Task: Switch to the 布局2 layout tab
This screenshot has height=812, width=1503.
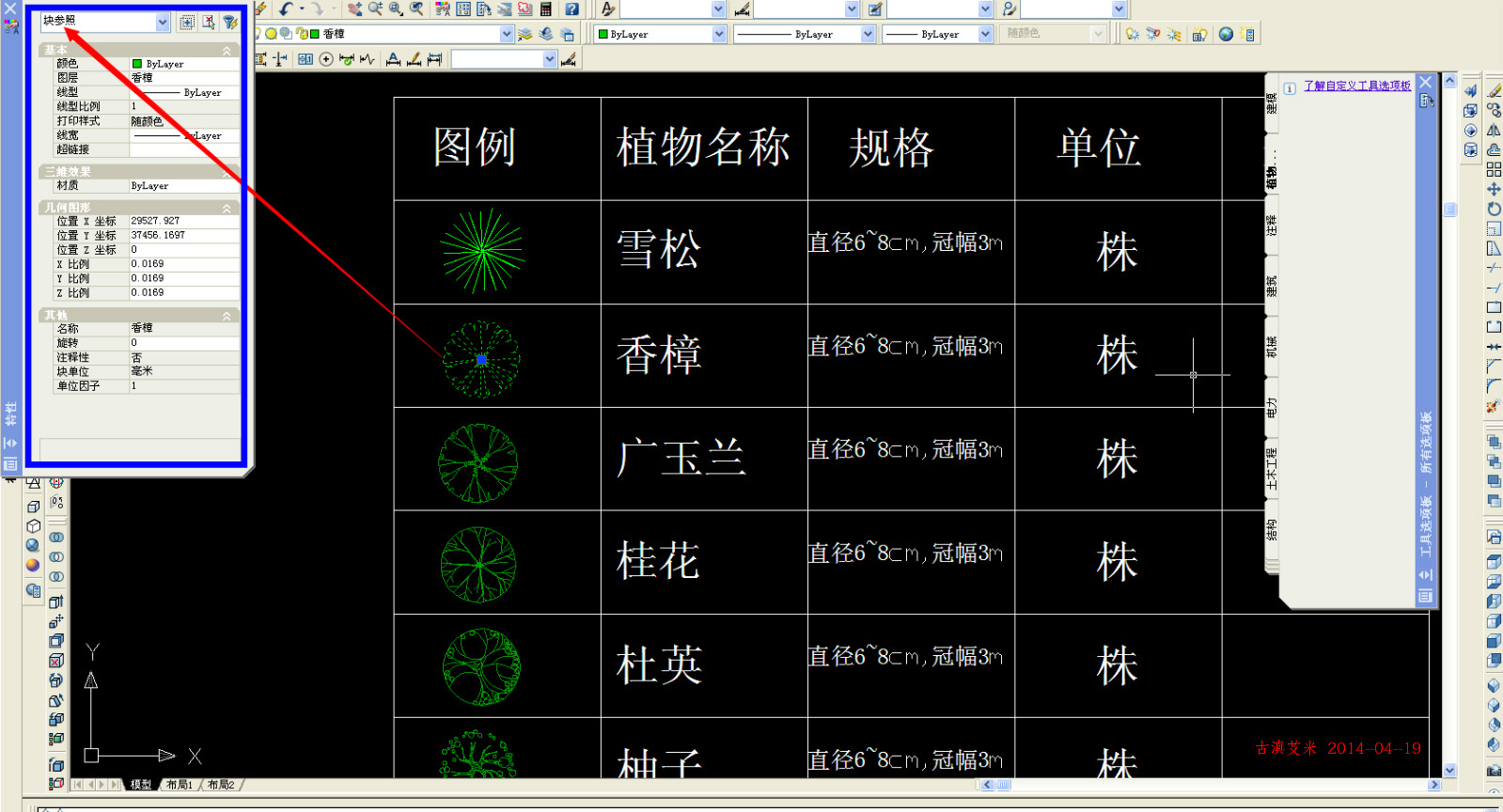Action: pyautogui.click(x=221, y=784)
